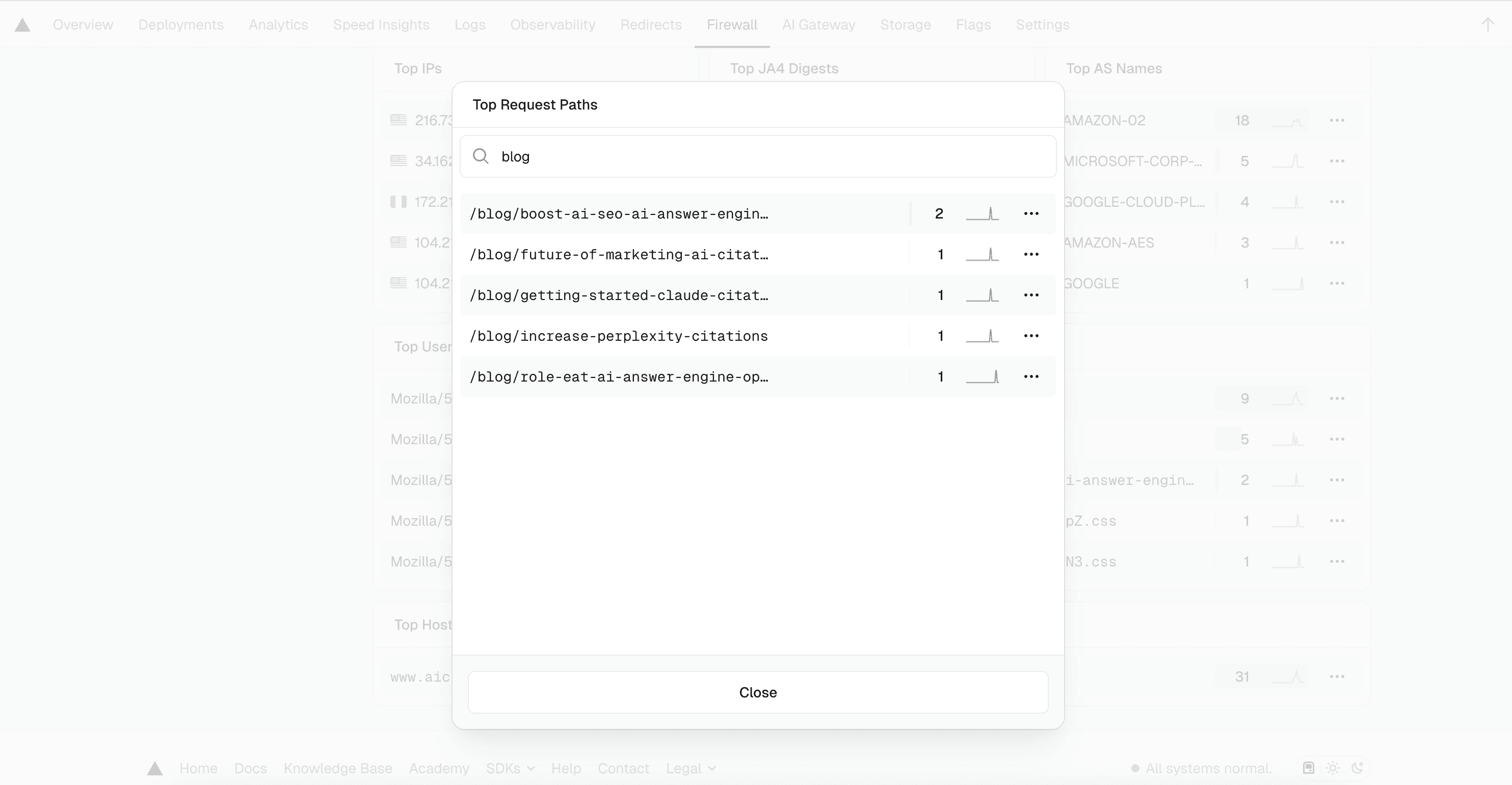Screen dimensions: 1512x785
Task: Click the Vercel triangle logo in header
Action: 22,24
